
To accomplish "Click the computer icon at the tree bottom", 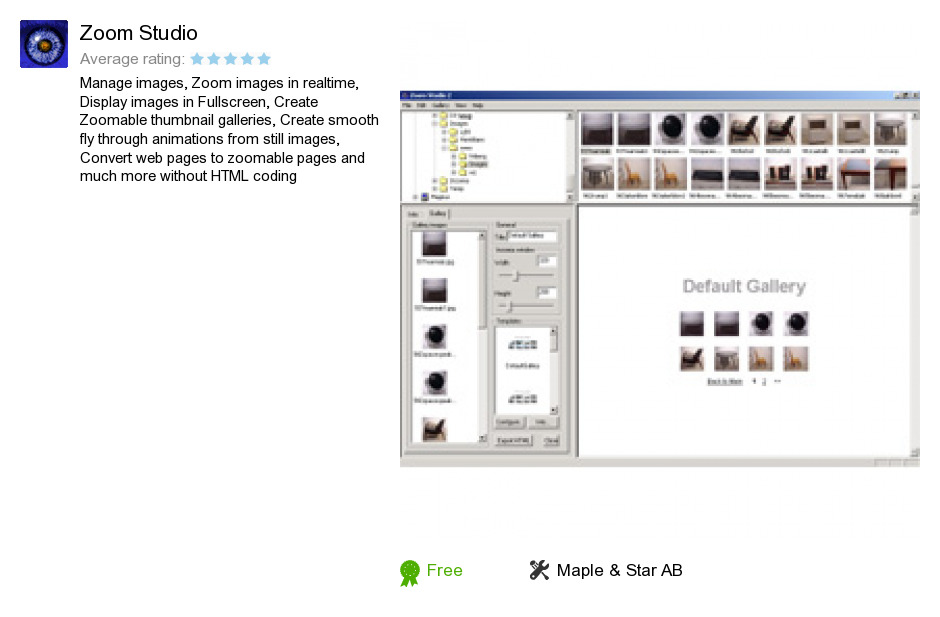I will point(425,197).
